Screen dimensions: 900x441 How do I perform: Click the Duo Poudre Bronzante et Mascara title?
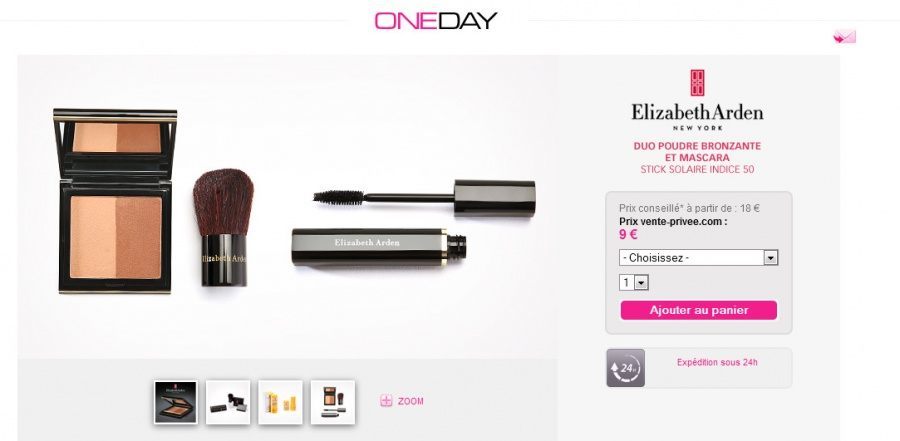click(697, 152)
